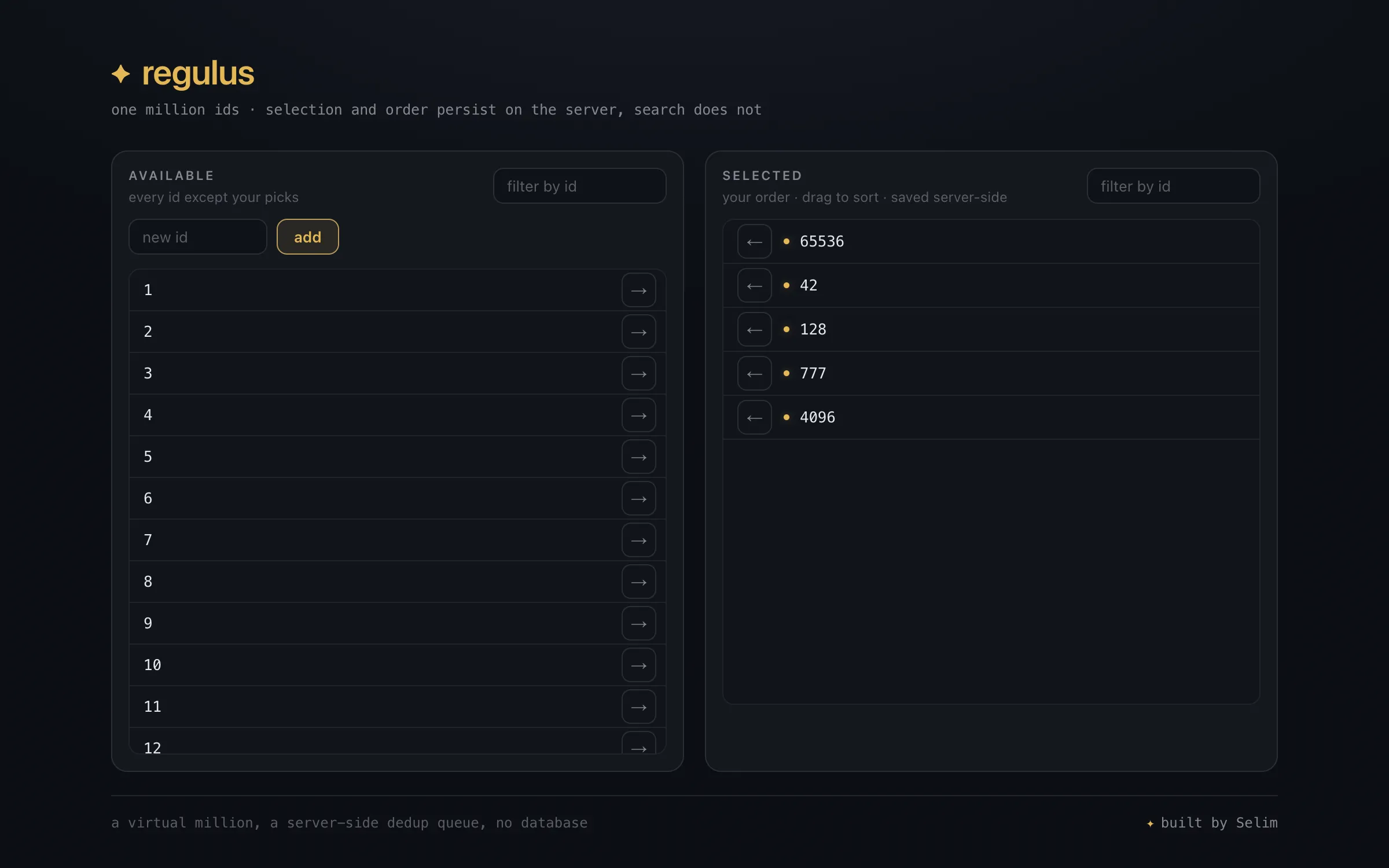Screen dimensions: 1389x868
Task: Send 4096 back using left arrow
Action: (754, 417)
